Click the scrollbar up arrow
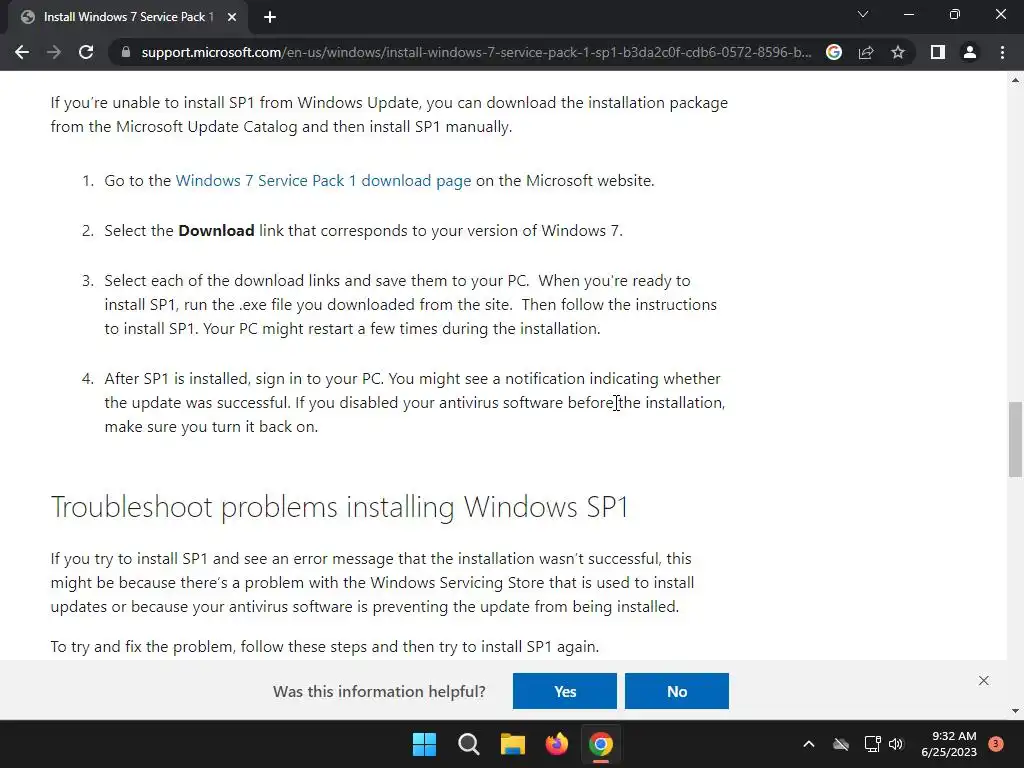The height and width of the screenshot is (768, 1024). pos(1015,80)
